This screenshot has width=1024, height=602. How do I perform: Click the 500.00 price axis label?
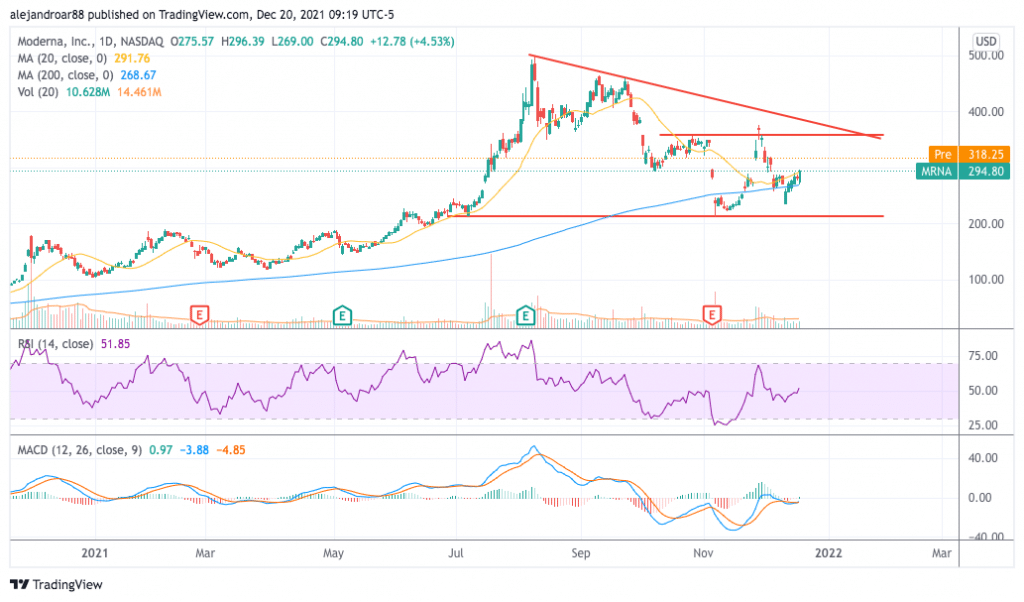coord(985,55)
